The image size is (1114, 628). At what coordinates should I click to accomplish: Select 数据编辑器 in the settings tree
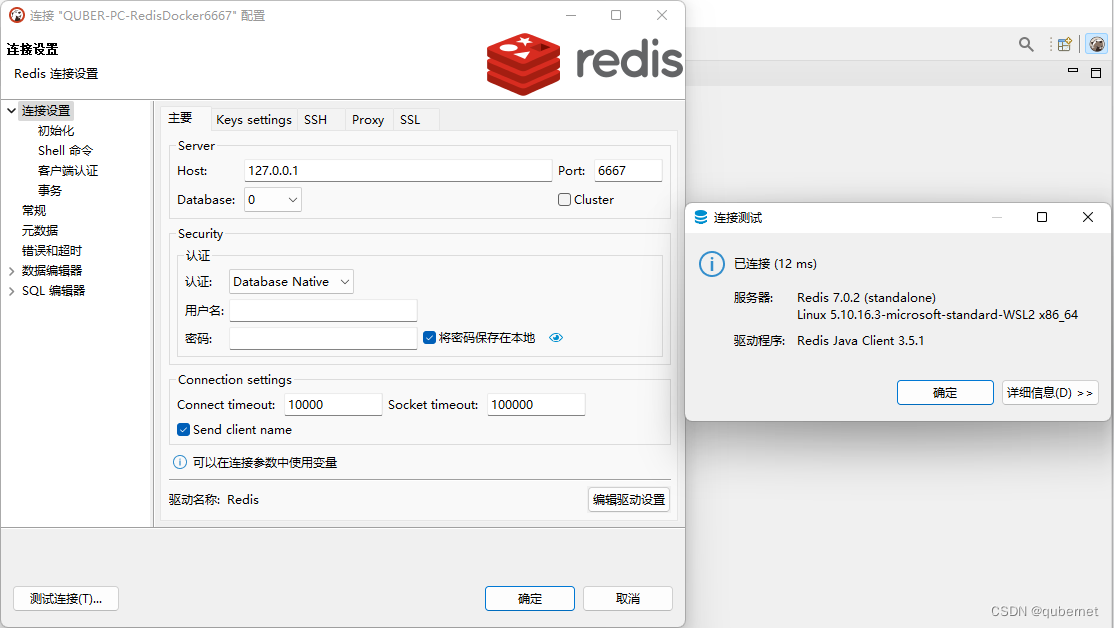pos(52,271)
